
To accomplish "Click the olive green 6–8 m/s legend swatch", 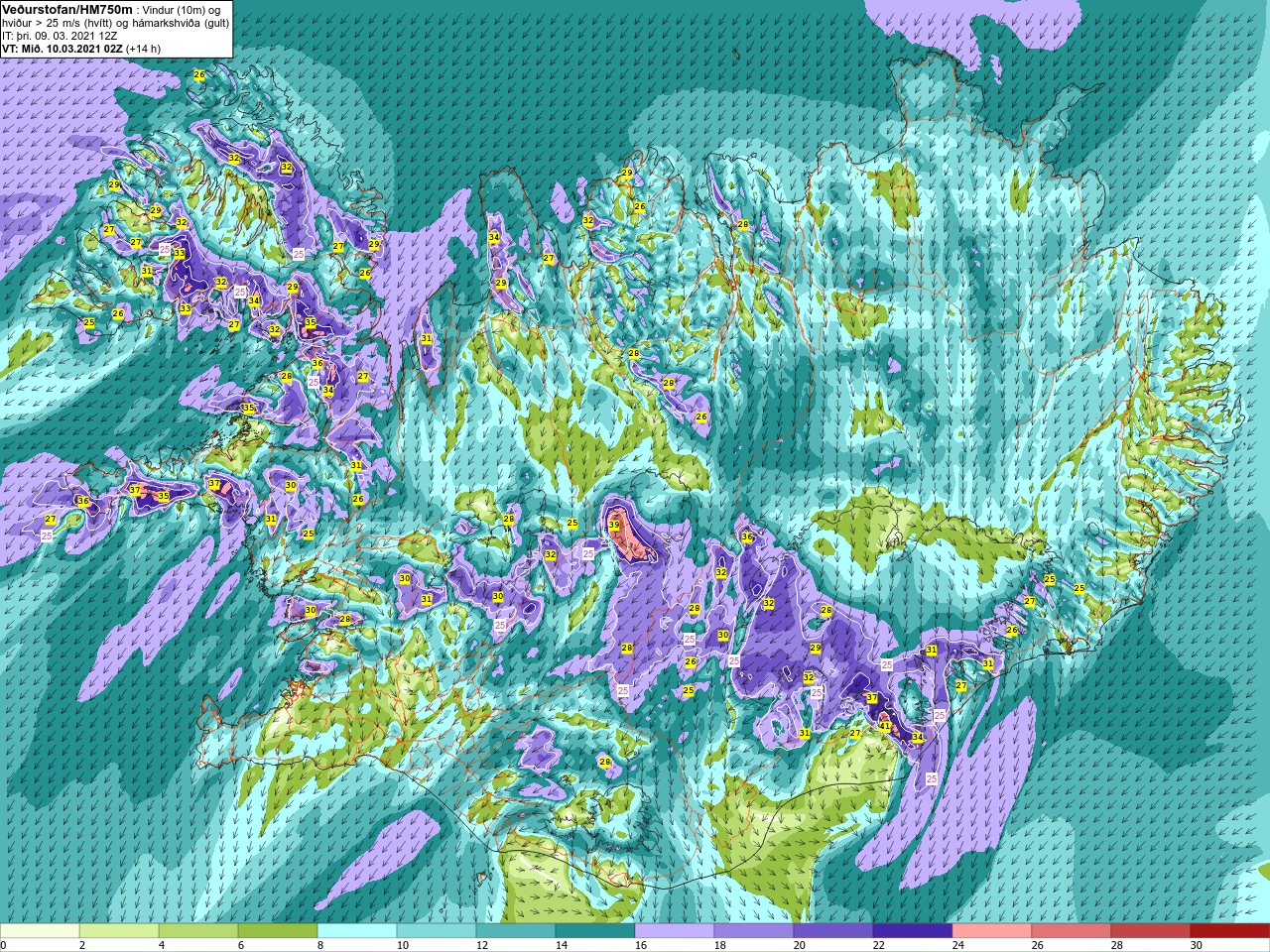I will (278, 931).
